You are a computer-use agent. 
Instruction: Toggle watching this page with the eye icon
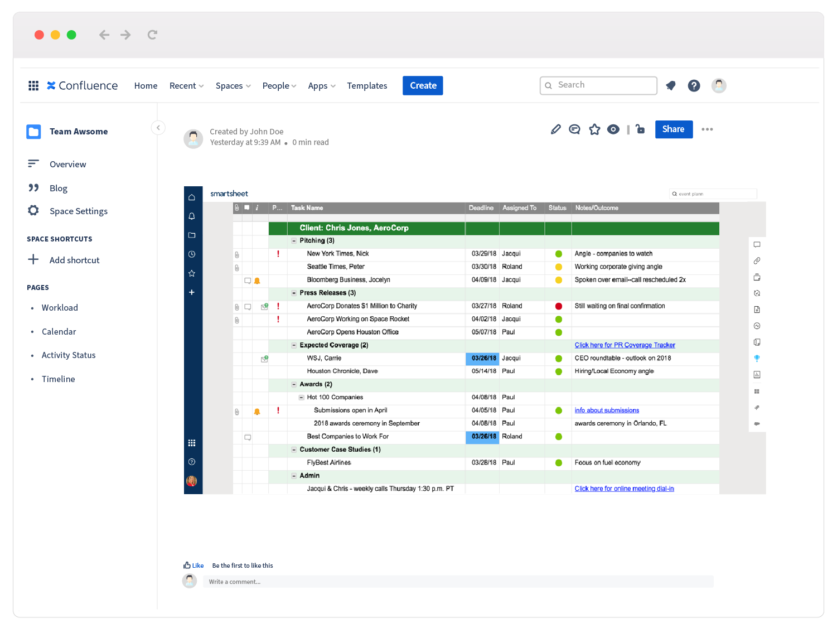tap(613, 129)
